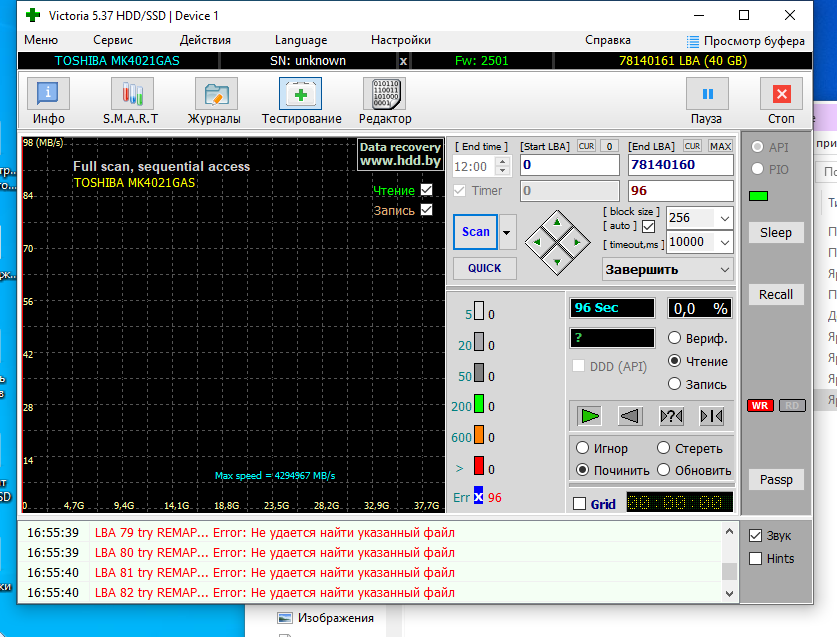The image size is (837, 637).
Task: Select the Стереть erase action radio
Action: click(664, 448)
